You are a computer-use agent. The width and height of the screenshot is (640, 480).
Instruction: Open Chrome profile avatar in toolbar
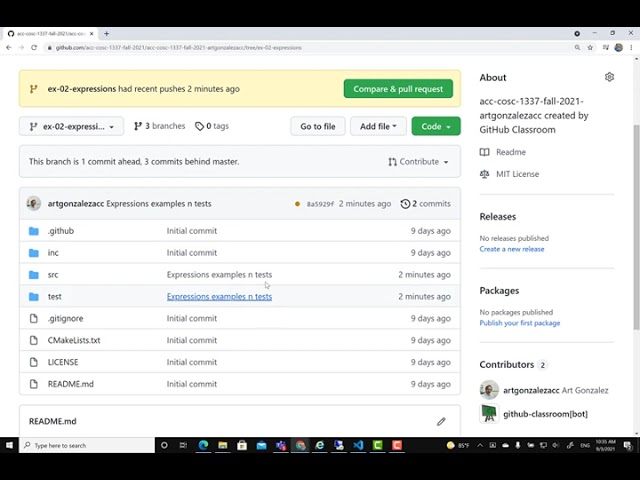point(619,47)
